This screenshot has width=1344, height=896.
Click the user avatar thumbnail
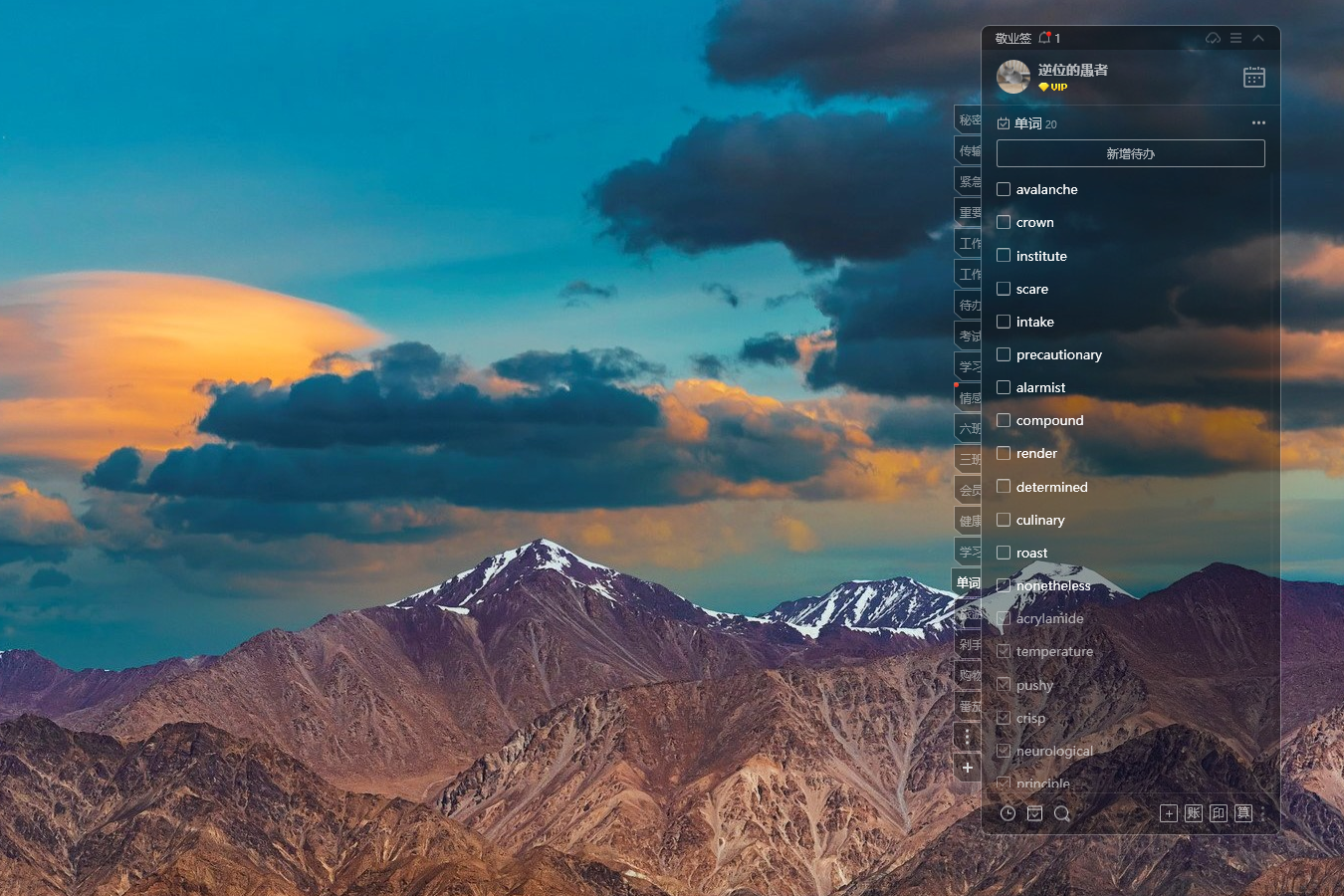(x=1013, y=77)
